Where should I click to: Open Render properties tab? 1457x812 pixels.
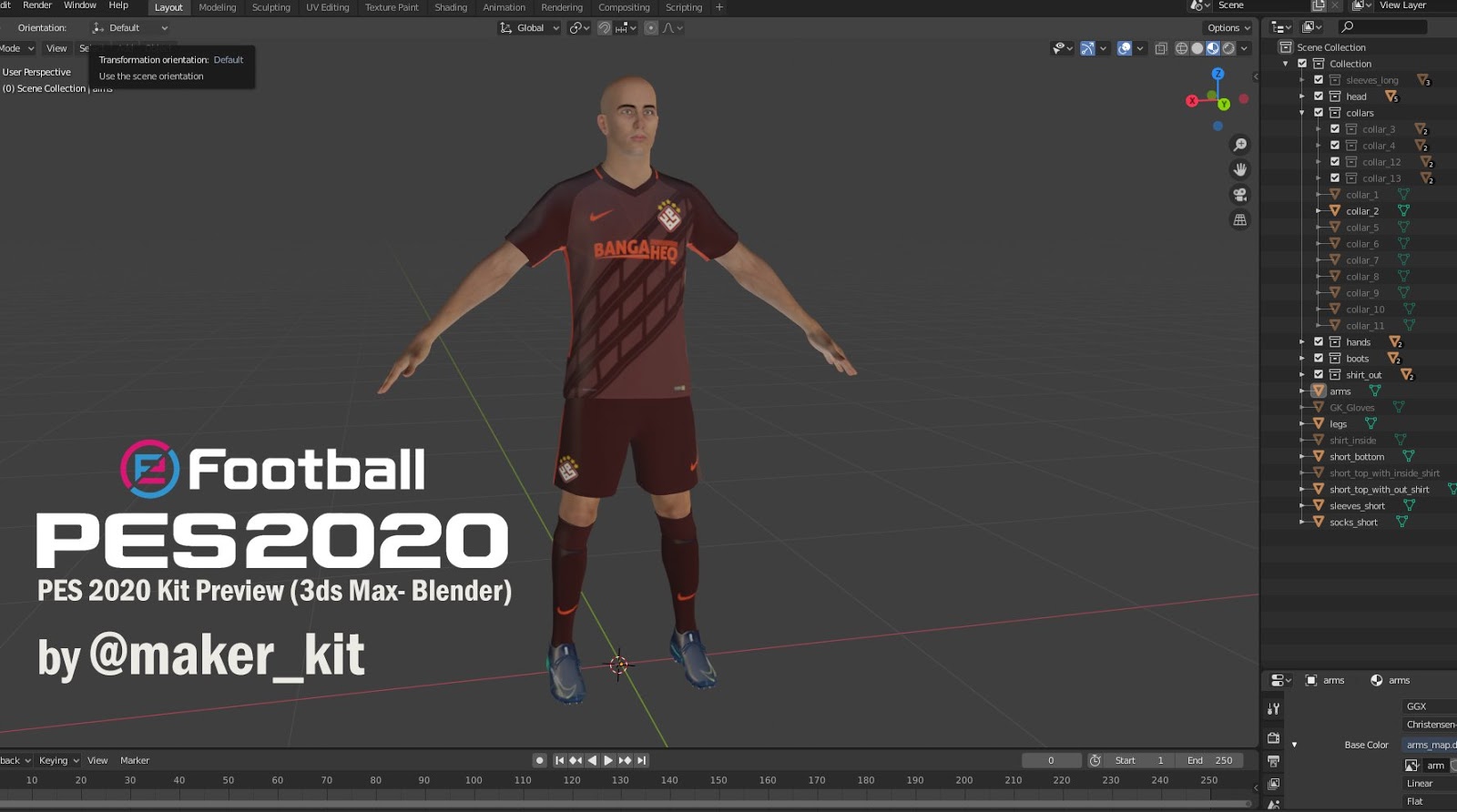coord(1273,737)
